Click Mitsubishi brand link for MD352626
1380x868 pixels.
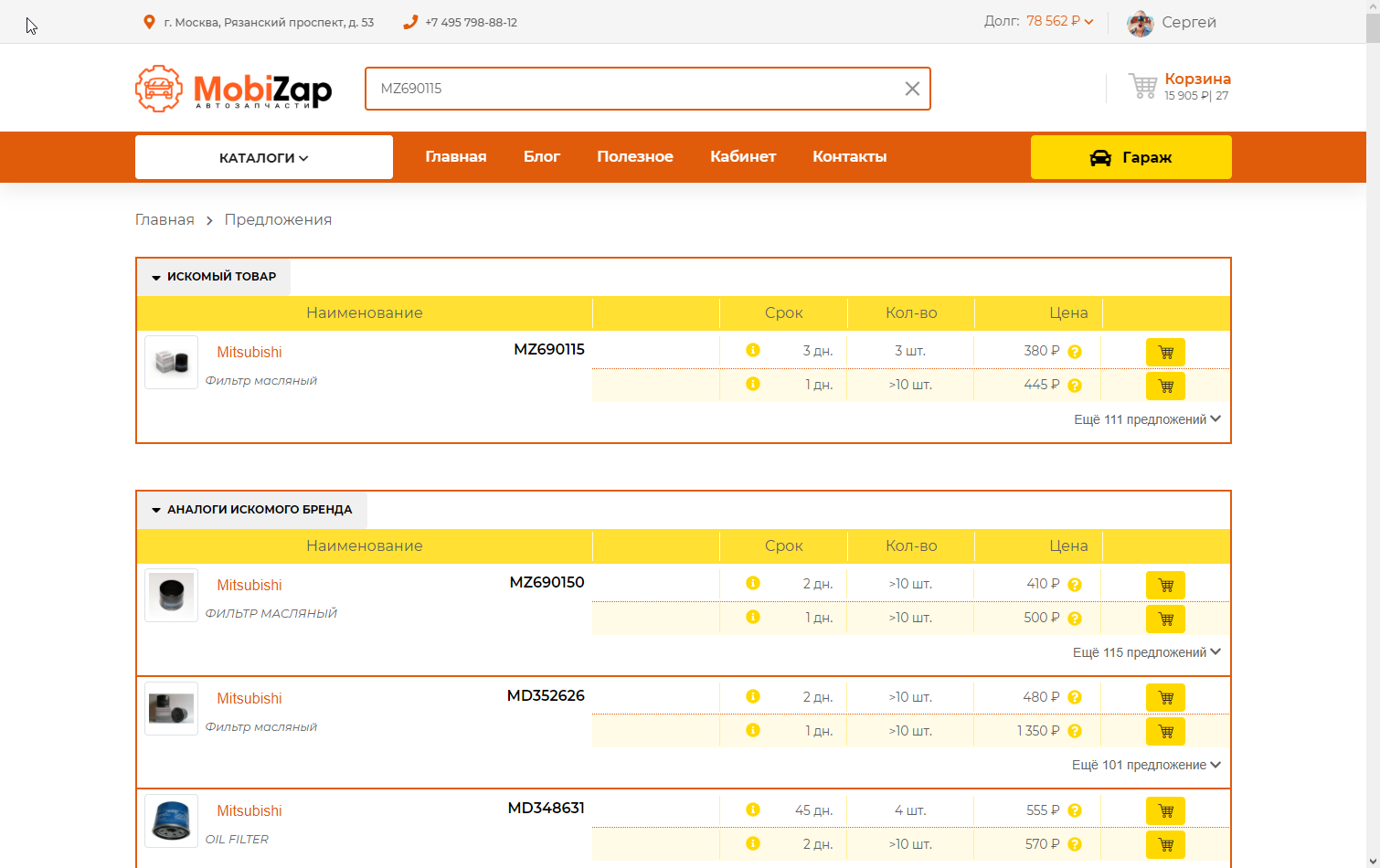[249, 699]
